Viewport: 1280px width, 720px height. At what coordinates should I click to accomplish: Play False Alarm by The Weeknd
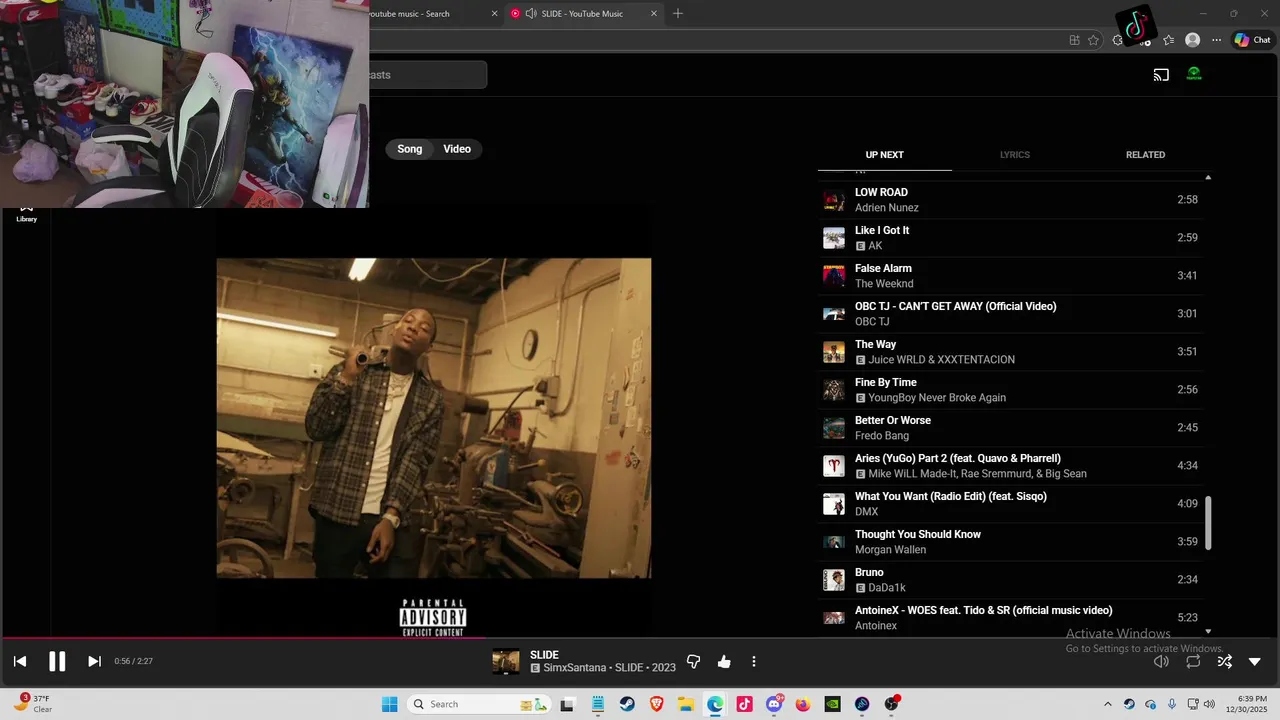point(1010,276)
